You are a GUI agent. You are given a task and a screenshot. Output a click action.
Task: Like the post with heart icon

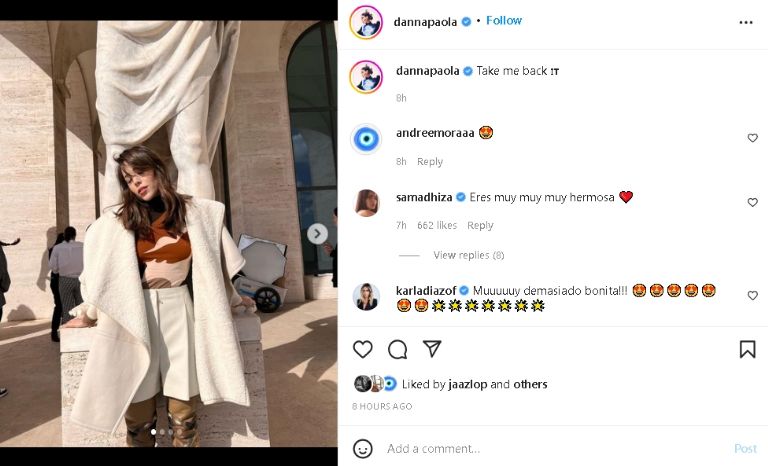(363, 349)
